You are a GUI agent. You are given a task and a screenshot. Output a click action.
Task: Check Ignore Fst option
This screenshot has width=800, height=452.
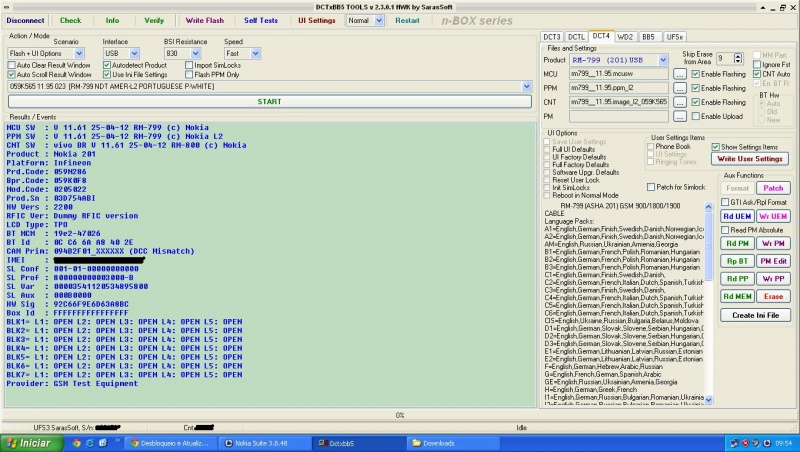757,65
